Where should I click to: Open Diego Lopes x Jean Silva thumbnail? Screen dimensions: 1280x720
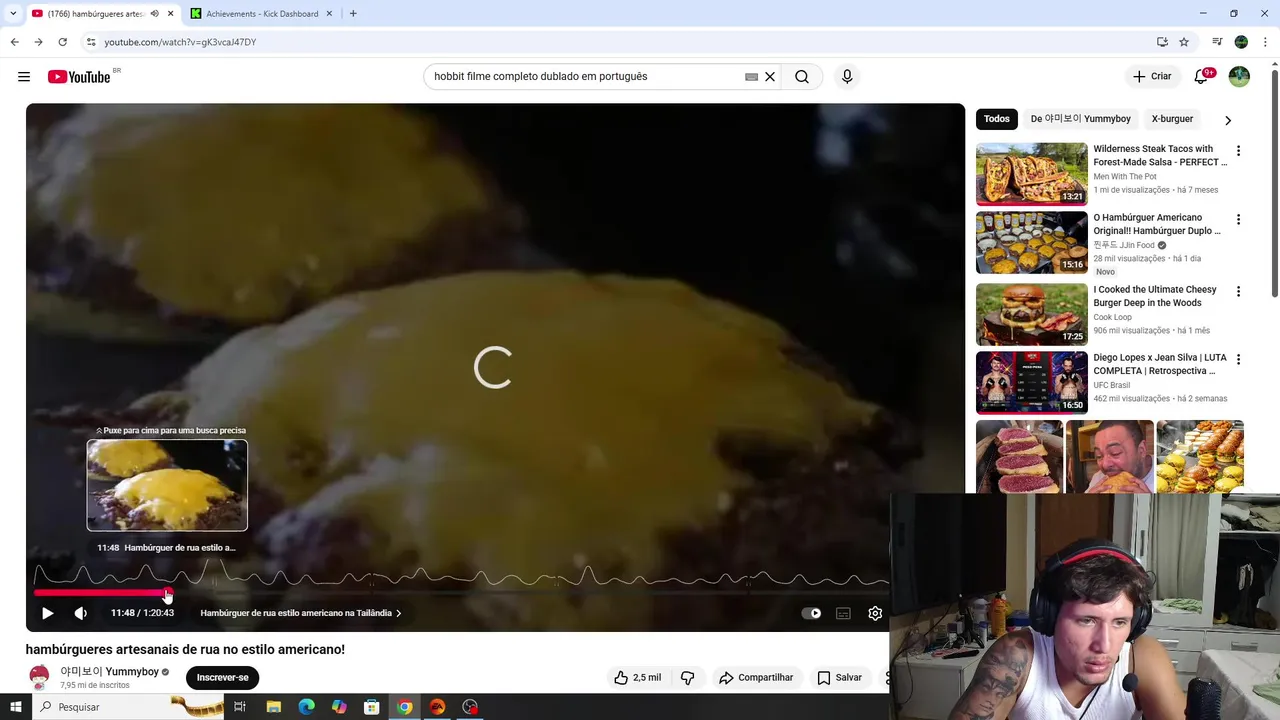1031,382
